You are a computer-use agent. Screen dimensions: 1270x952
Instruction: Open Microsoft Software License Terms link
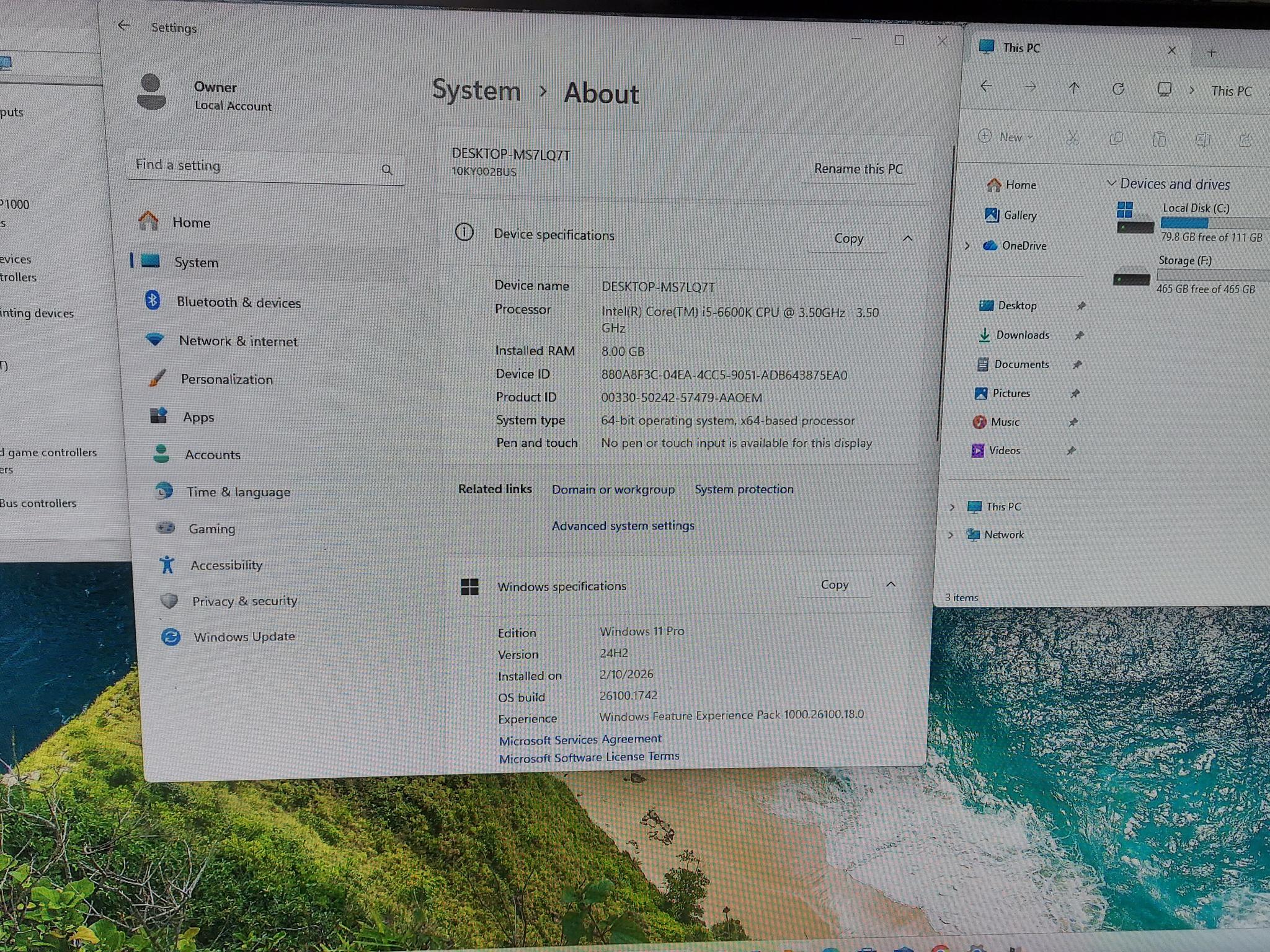[588, 757]
